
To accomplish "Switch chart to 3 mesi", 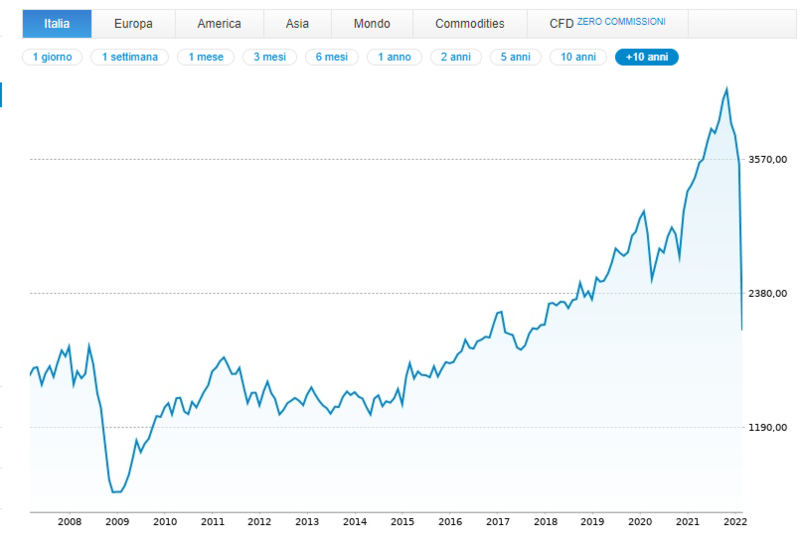I will pos(269,57).
